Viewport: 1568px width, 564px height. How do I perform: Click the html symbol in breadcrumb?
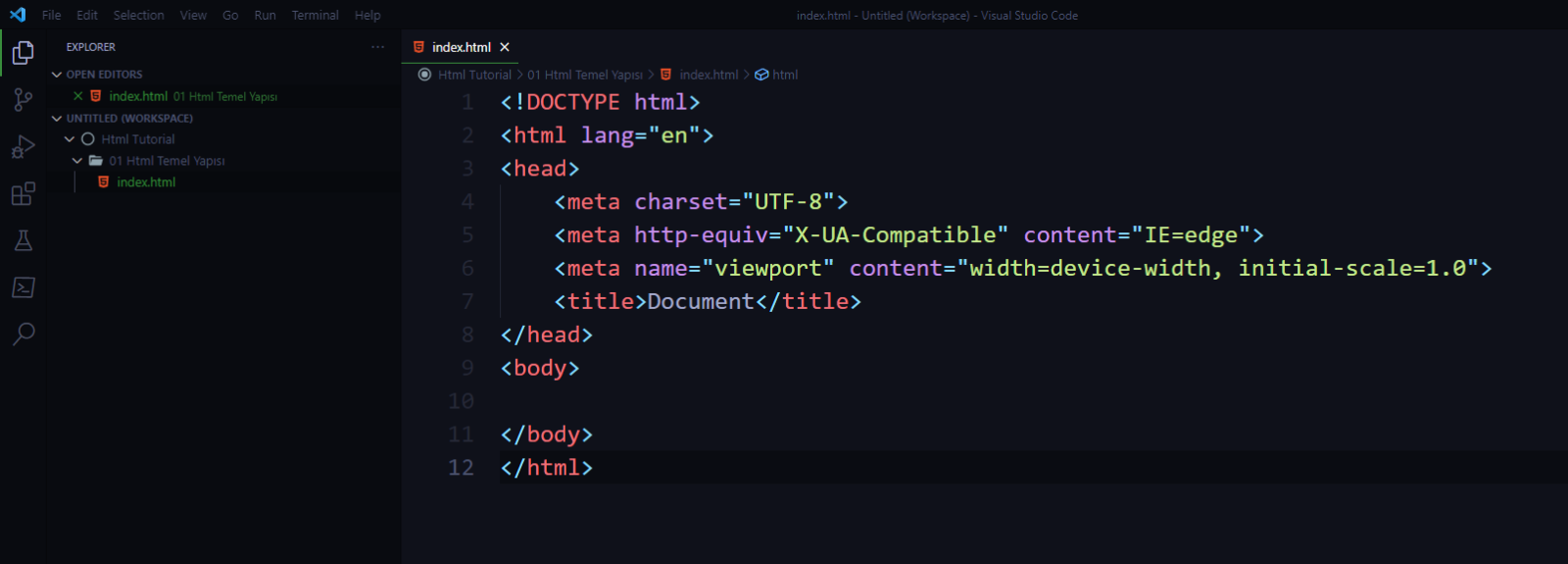(x=784, y=75)
